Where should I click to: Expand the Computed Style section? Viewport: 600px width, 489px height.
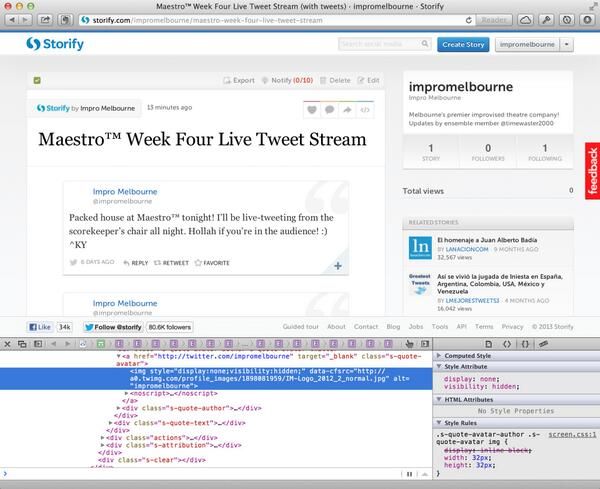click(439, 355)
